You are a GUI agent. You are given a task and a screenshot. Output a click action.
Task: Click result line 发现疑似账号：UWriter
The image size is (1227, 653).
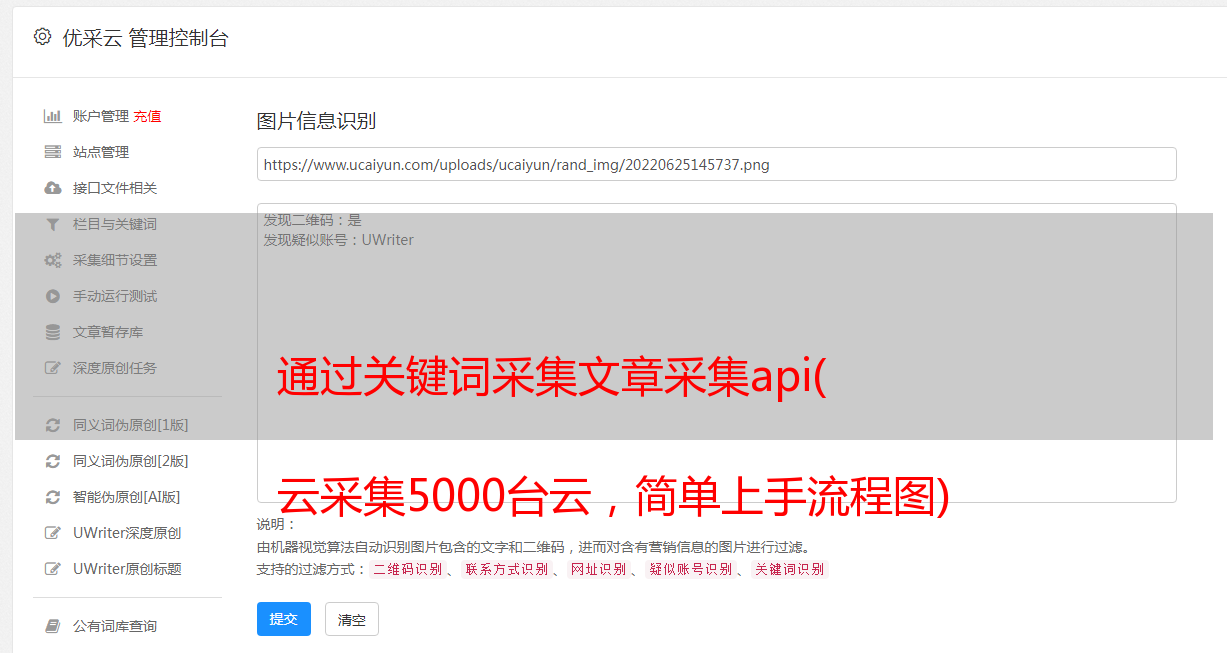pos(338,240)
